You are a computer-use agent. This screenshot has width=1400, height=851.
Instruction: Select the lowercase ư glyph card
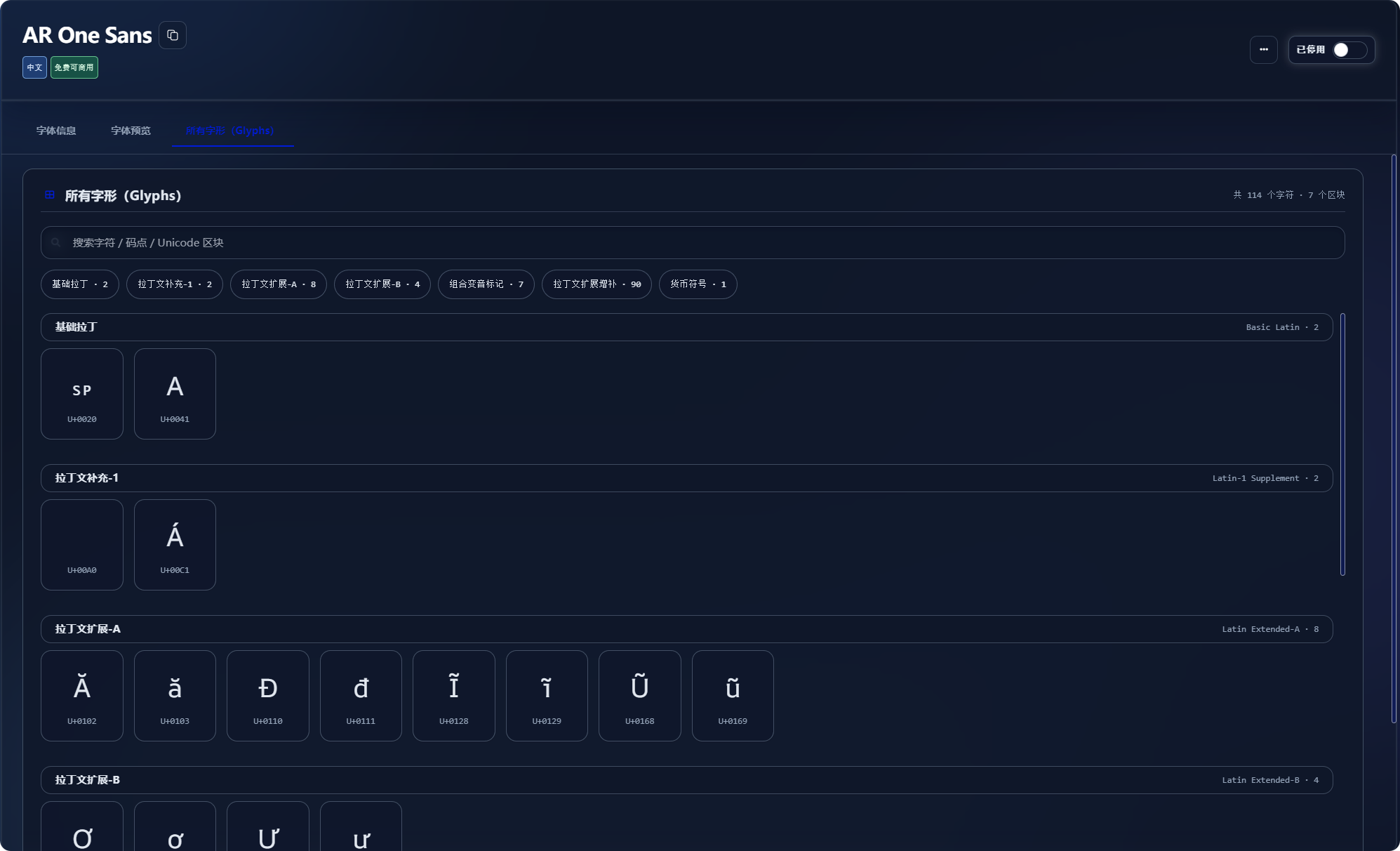[361, 826]
